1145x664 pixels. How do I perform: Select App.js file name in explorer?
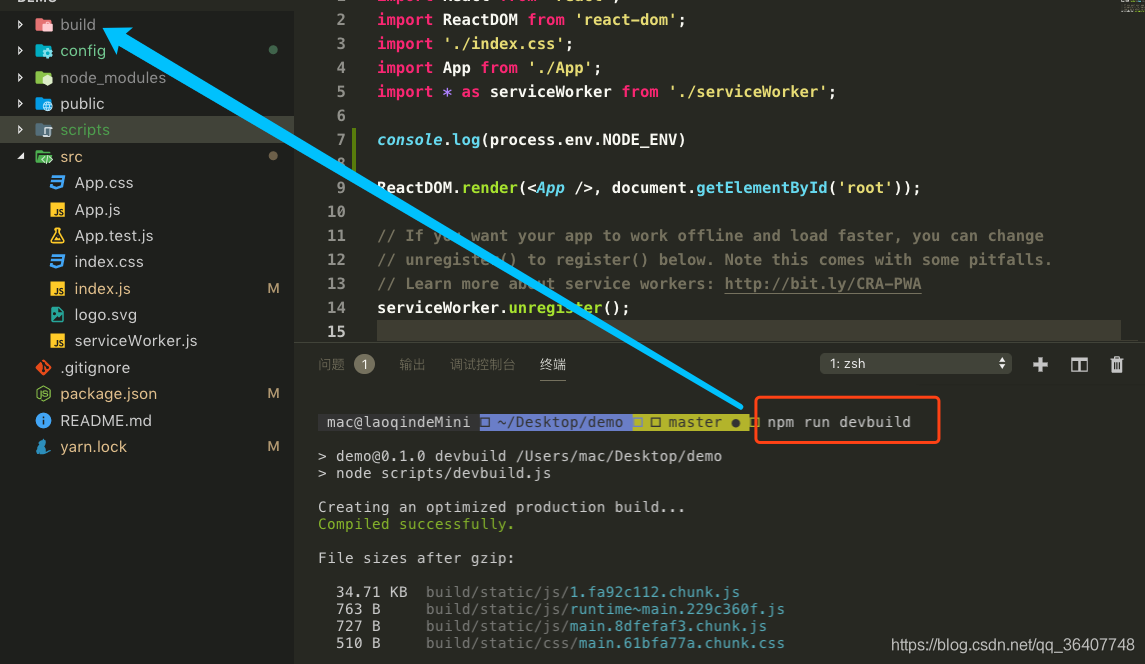click(97, 210)
